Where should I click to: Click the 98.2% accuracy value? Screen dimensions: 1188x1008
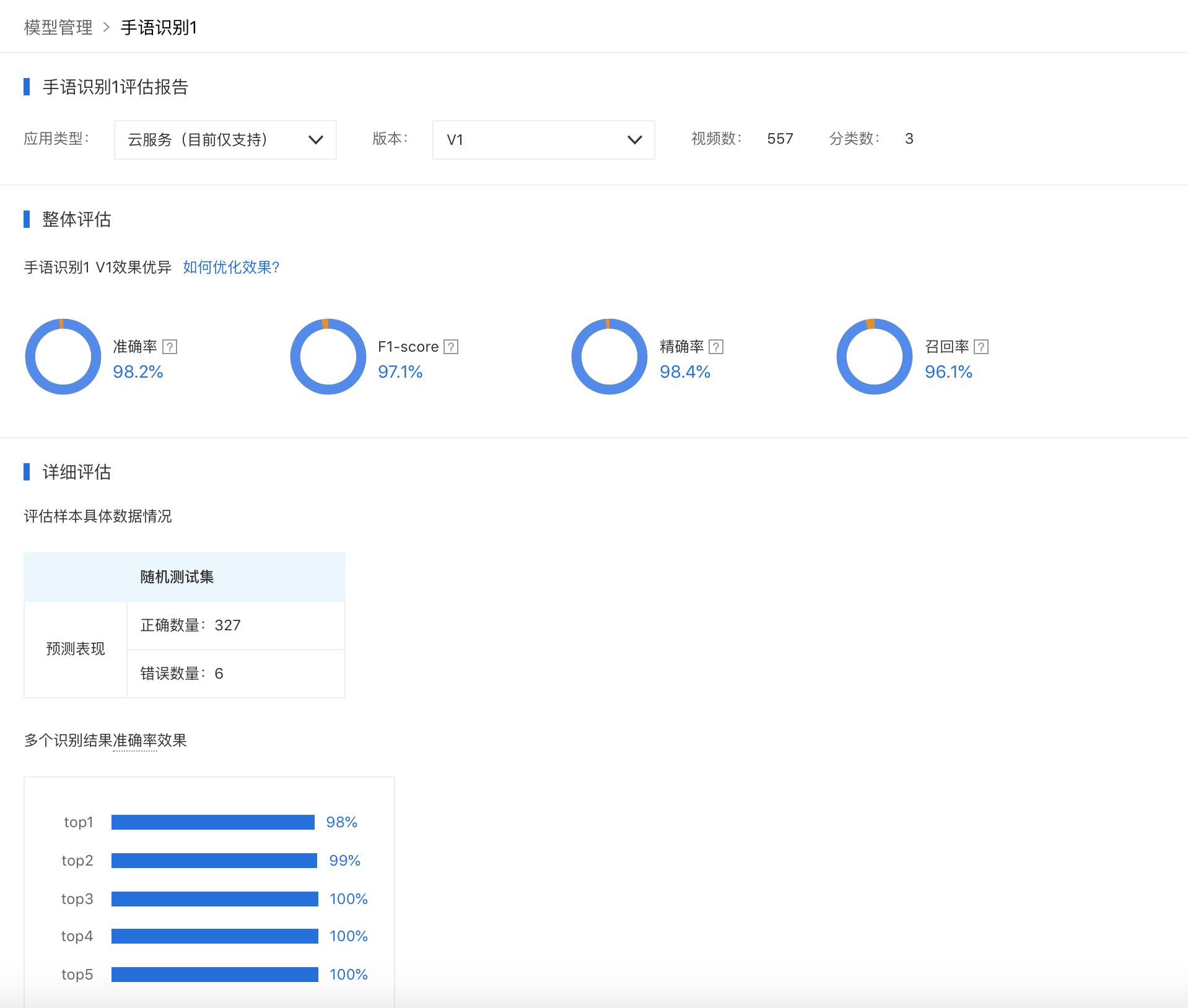(x=138, y=372)
